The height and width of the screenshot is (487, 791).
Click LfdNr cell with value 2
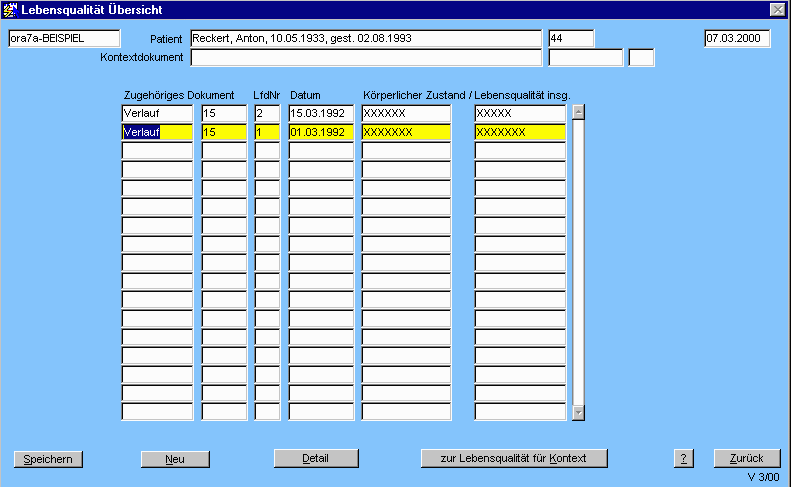[267, 114]
